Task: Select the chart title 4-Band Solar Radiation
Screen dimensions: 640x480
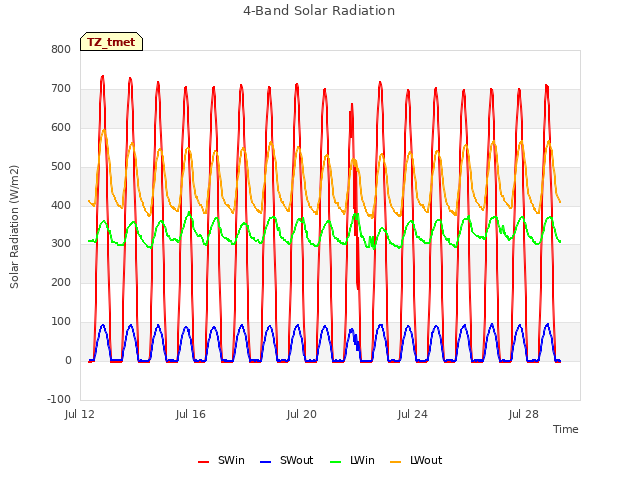Action: [319, 11]
